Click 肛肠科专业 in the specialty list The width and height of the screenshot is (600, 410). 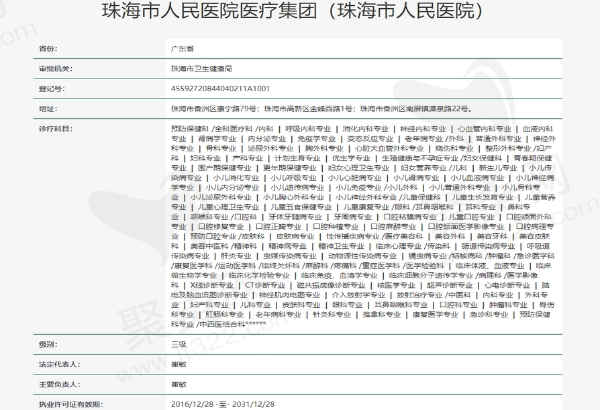pyautogui.click(x=225, y=314)
